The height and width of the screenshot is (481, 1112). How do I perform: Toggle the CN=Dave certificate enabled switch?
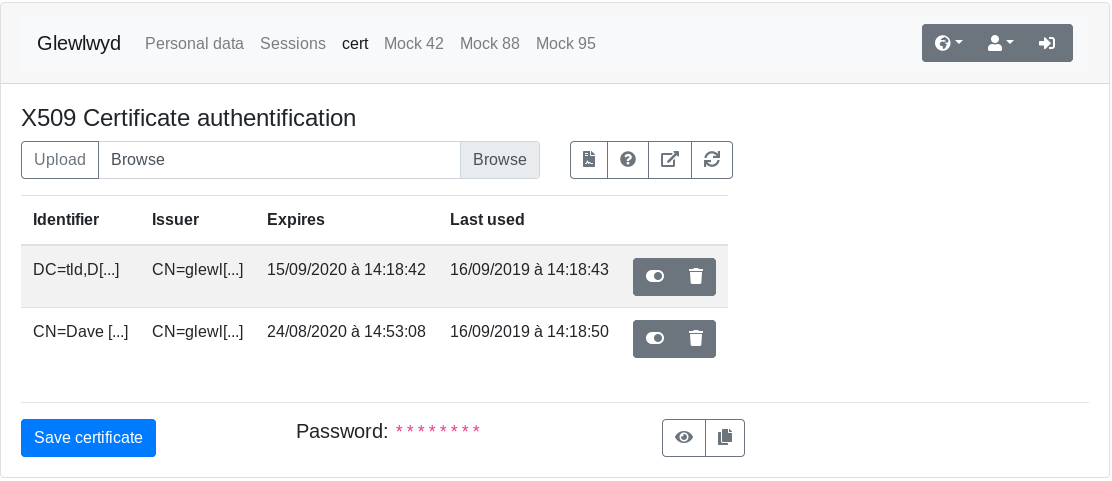[x=655, y=338]
